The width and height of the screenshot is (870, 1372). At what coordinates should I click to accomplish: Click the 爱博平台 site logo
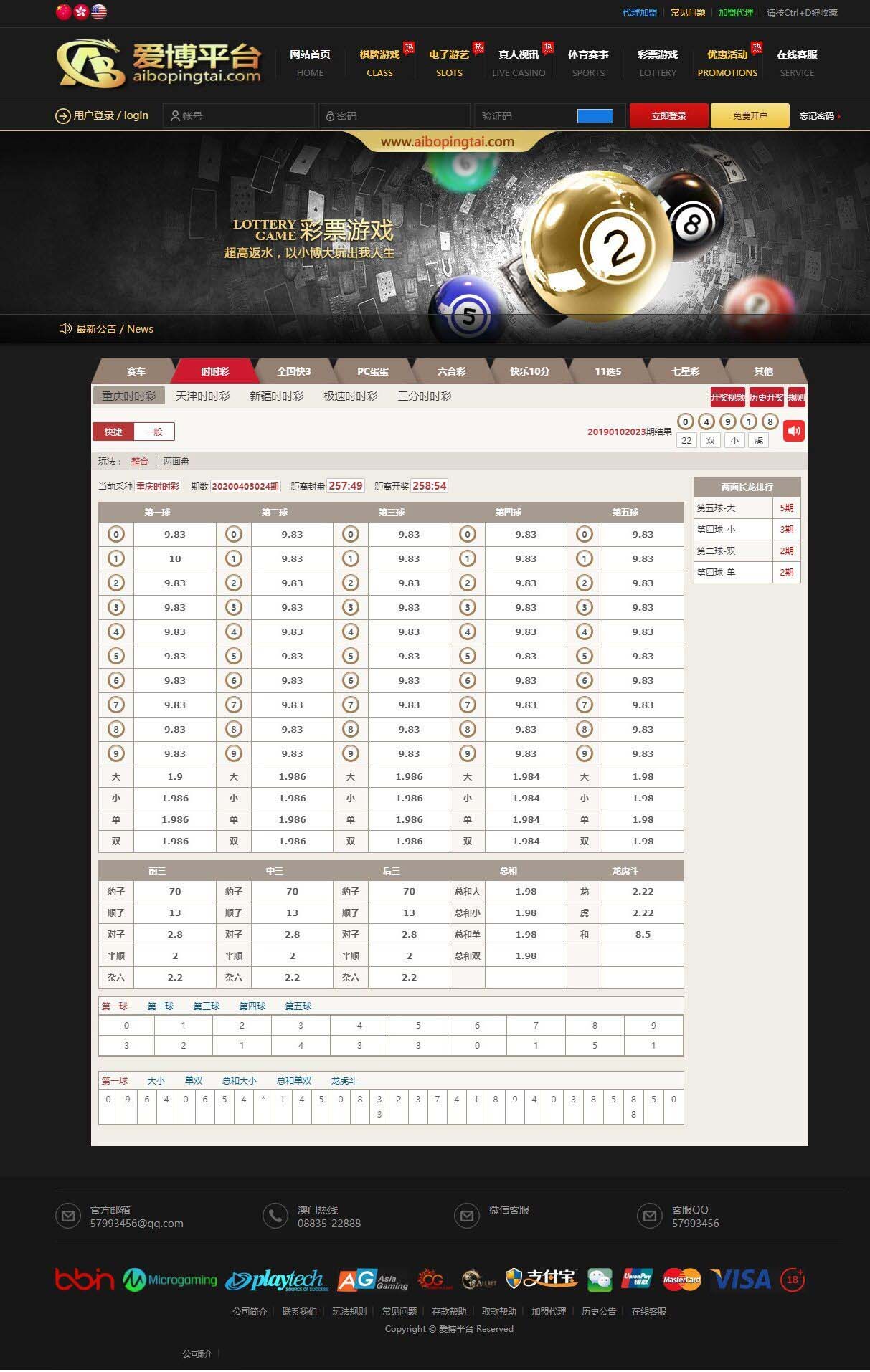tap(160, 63)
